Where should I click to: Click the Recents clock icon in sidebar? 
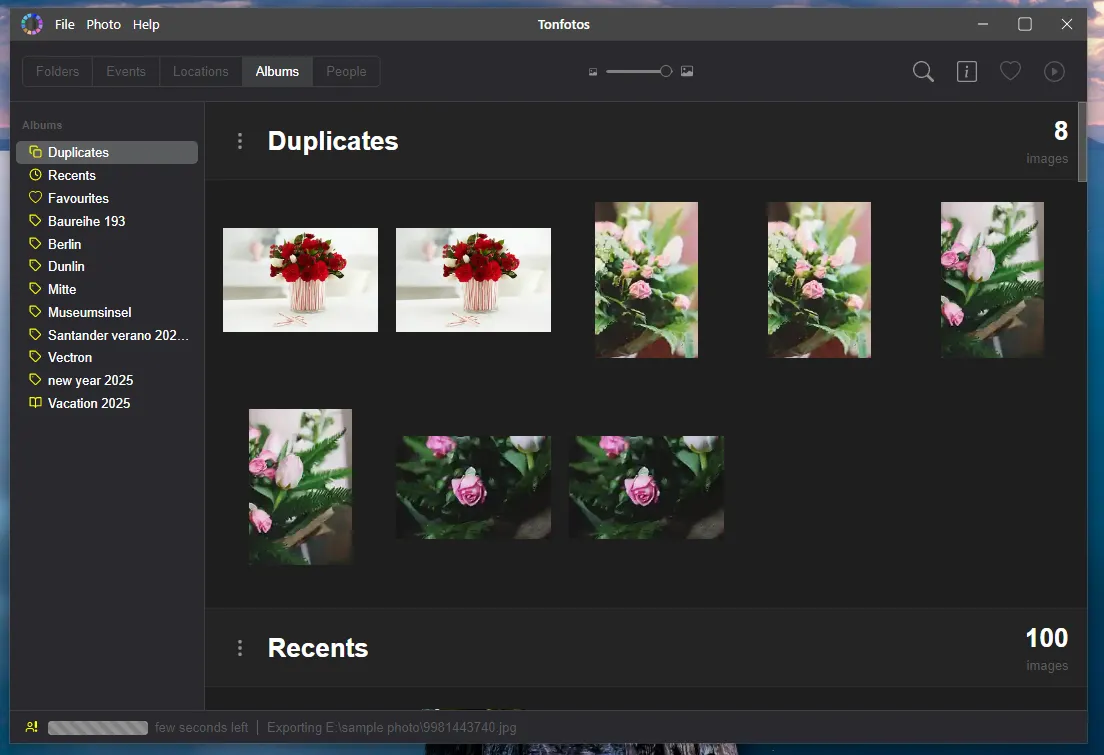(x=36, y=175)
